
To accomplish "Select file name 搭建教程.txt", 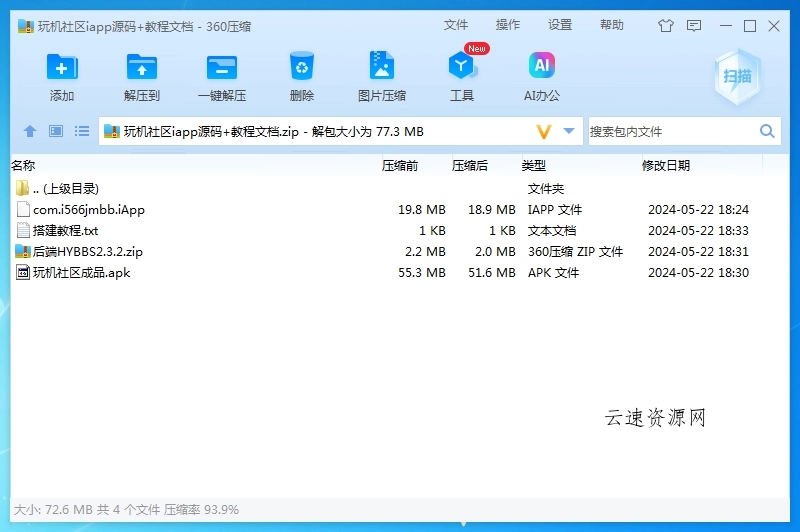I will (x=65, y=231).
